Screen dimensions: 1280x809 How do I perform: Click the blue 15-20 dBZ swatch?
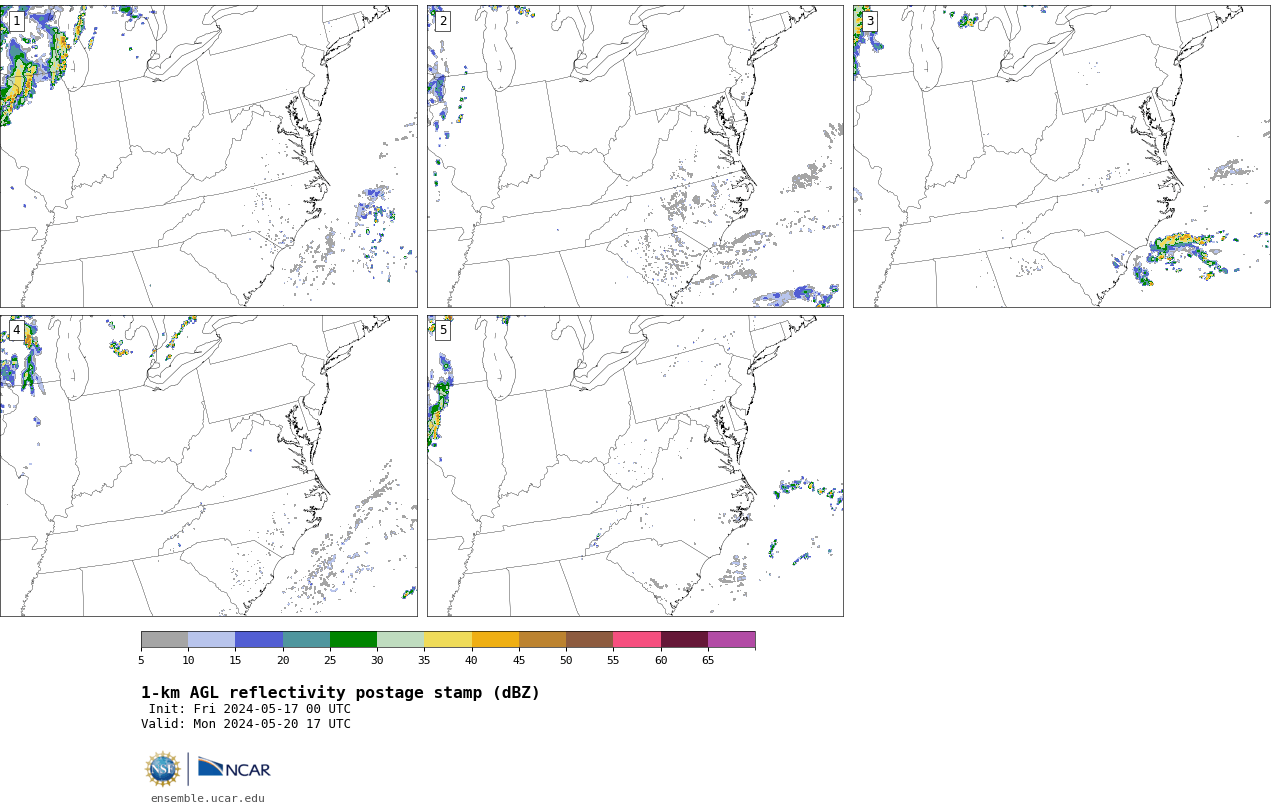click(x=259, y=639)
